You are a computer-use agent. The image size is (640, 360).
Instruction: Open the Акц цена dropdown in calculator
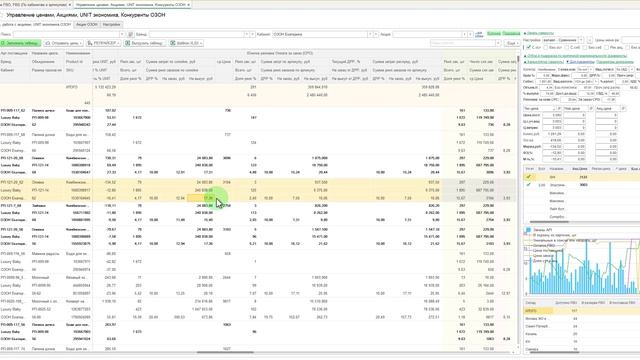pyautogui.click(x=623, y=109)
